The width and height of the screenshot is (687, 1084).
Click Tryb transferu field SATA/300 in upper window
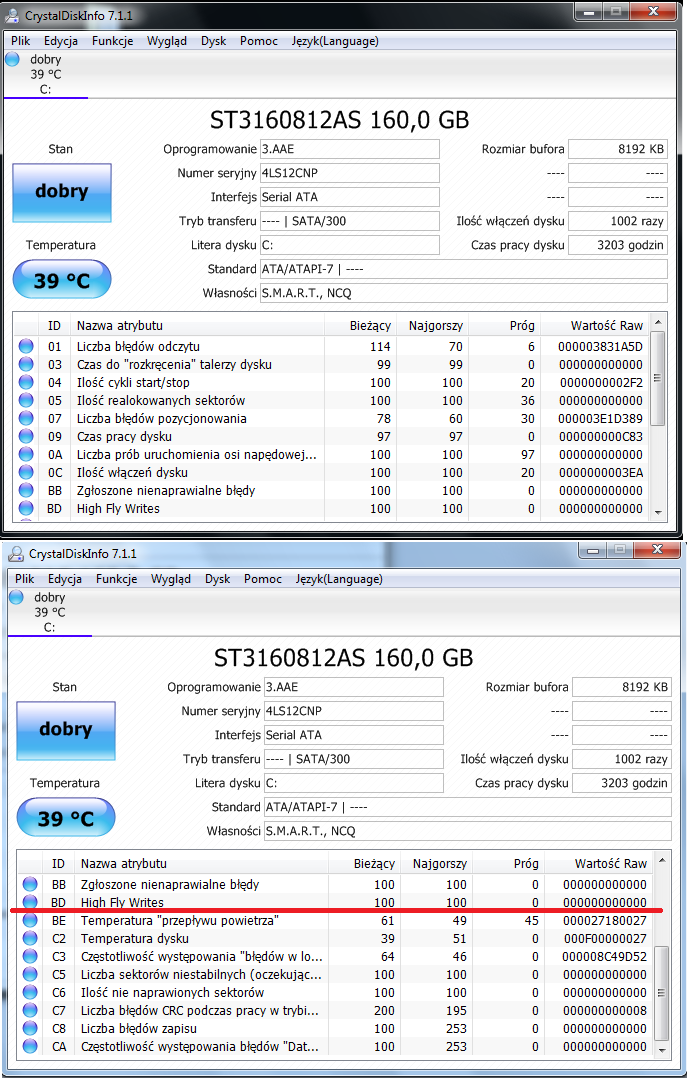click(x=350, y=221)
